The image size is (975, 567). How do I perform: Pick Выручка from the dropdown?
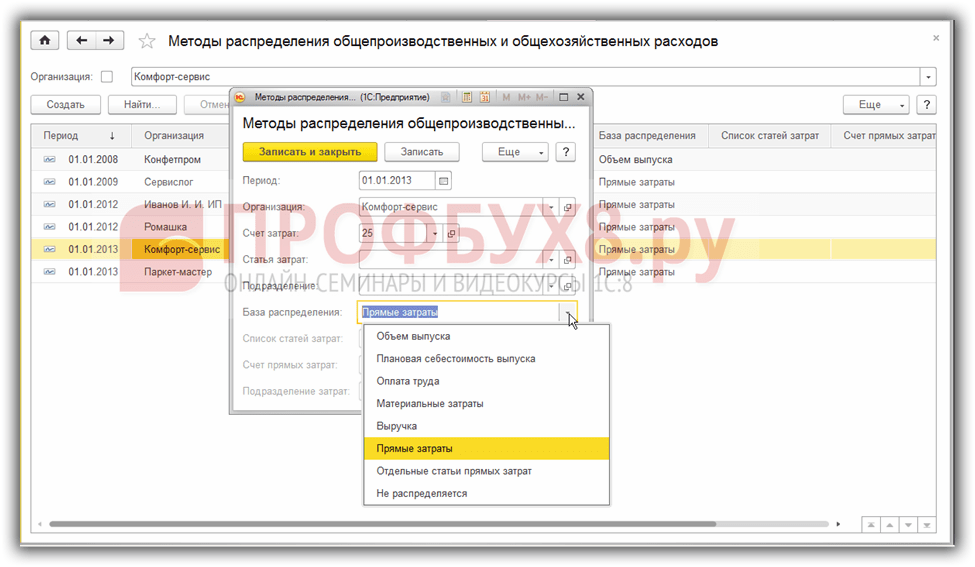pyautogui.click(x=486, y=426)
